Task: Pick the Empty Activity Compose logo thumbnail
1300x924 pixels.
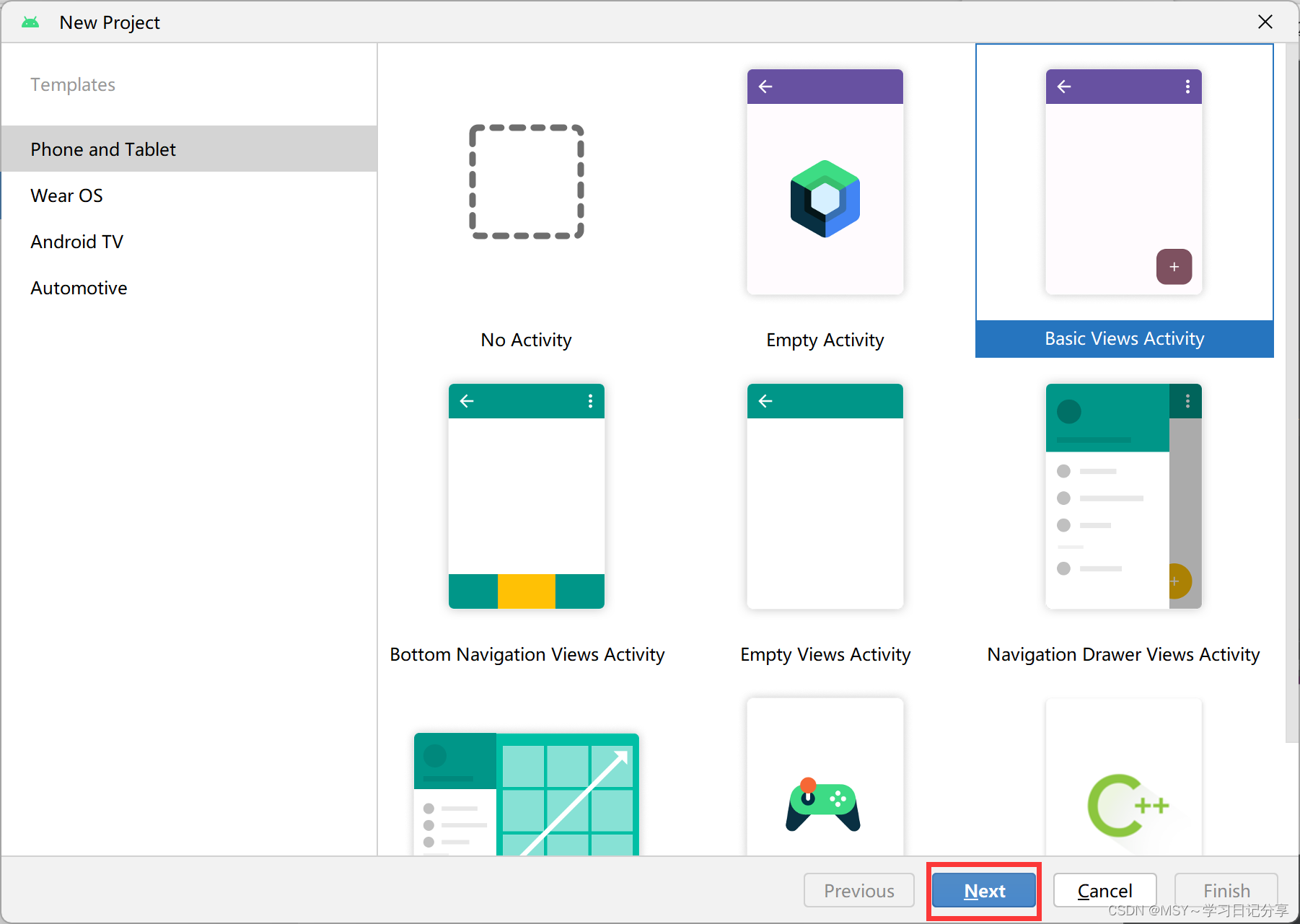Action: click(x=825, y=182)
